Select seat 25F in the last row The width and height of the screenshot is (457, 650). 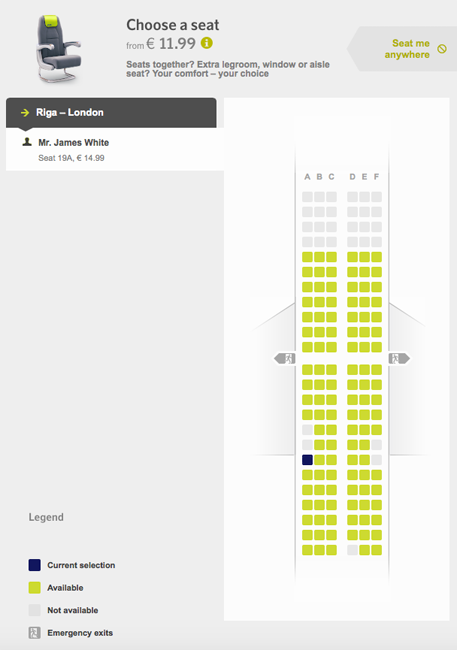point(377,550)
